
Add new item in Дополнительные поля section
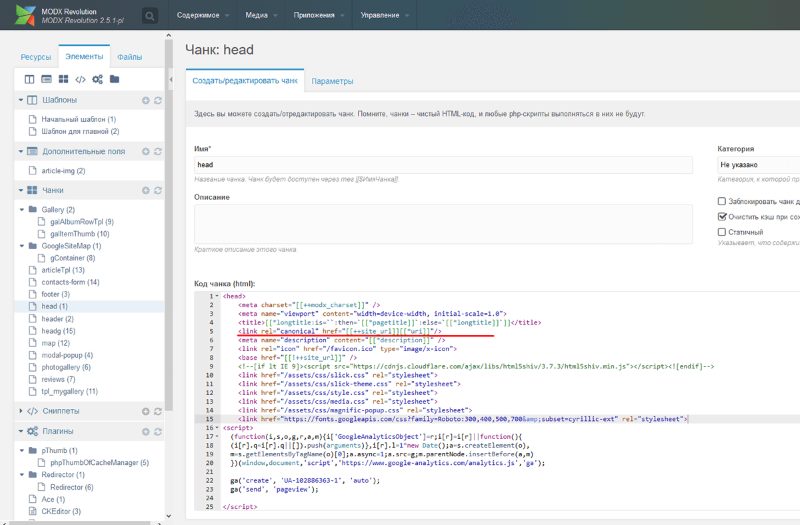145,152
